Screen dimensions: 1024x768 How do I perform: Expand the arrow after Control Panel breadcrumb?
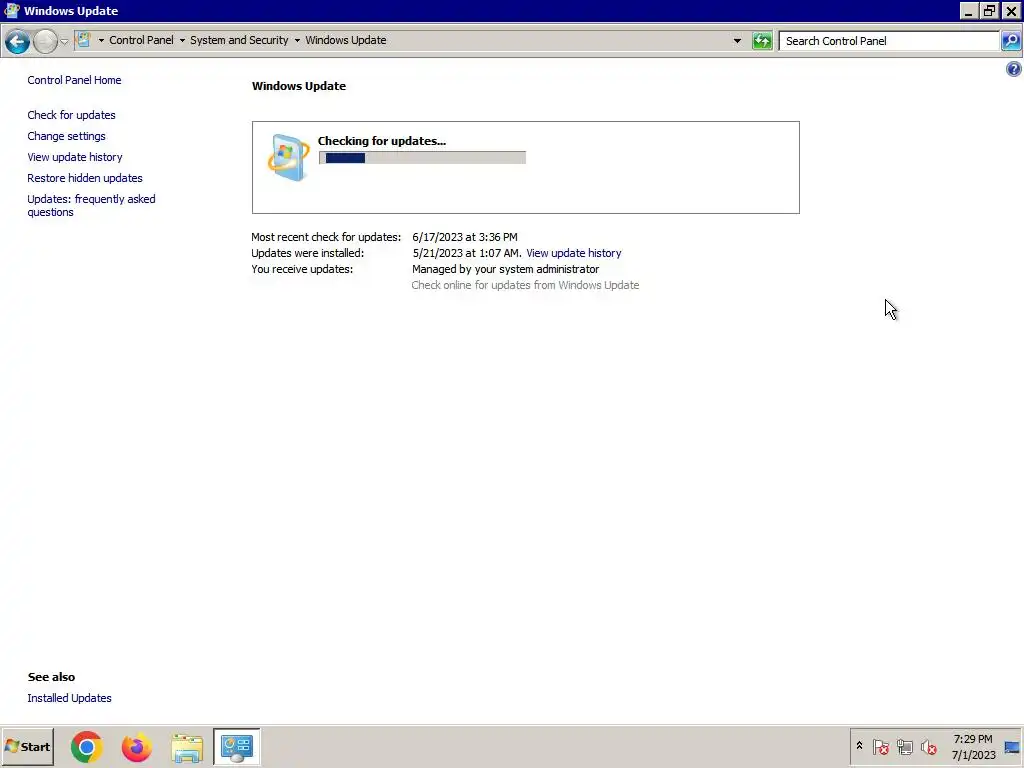pyautogui.click(x=182, y=40)
